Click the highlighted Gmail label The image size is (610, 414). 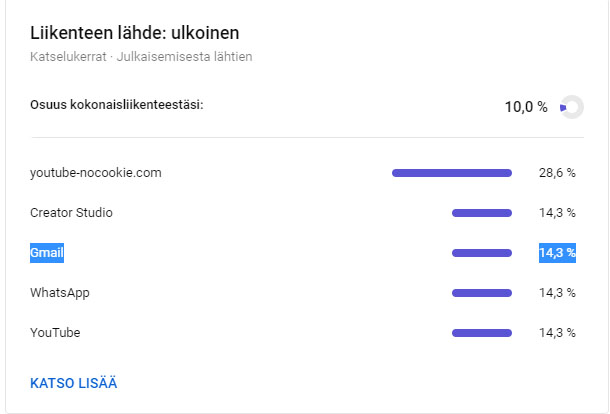pos(47,253)
